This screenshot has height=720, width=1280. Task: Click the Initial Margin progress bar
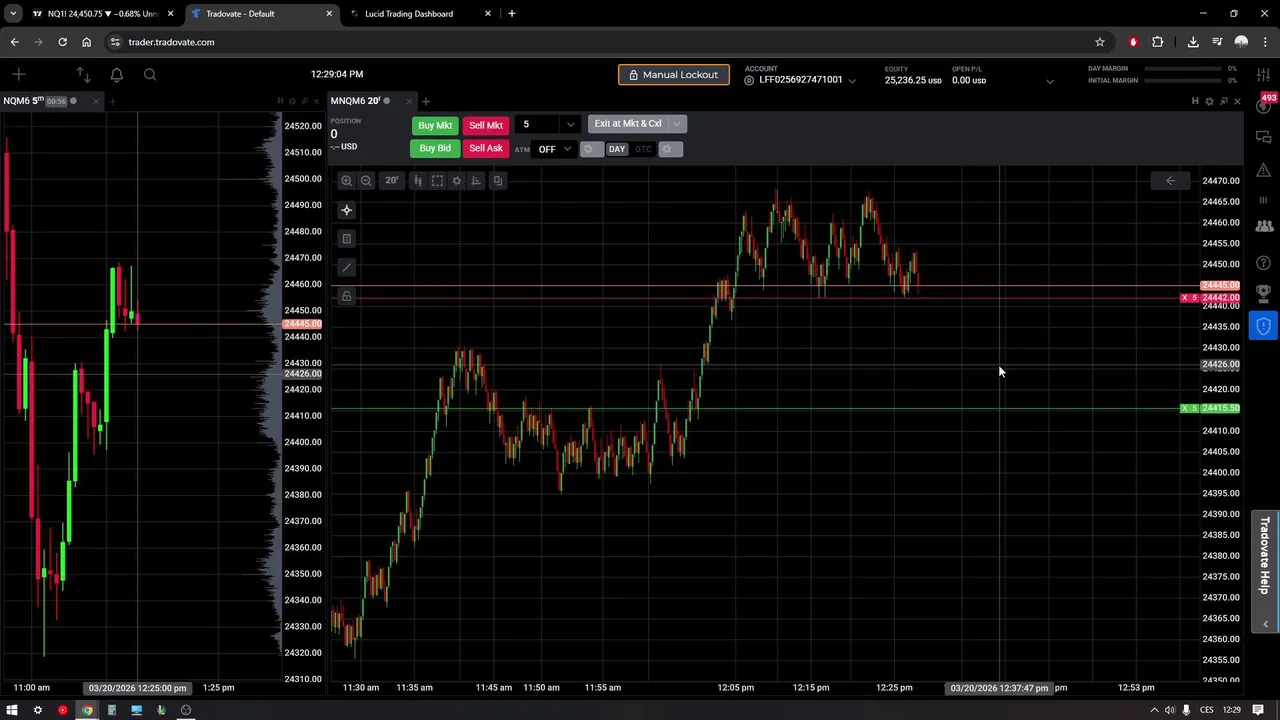click(1184, 80)
